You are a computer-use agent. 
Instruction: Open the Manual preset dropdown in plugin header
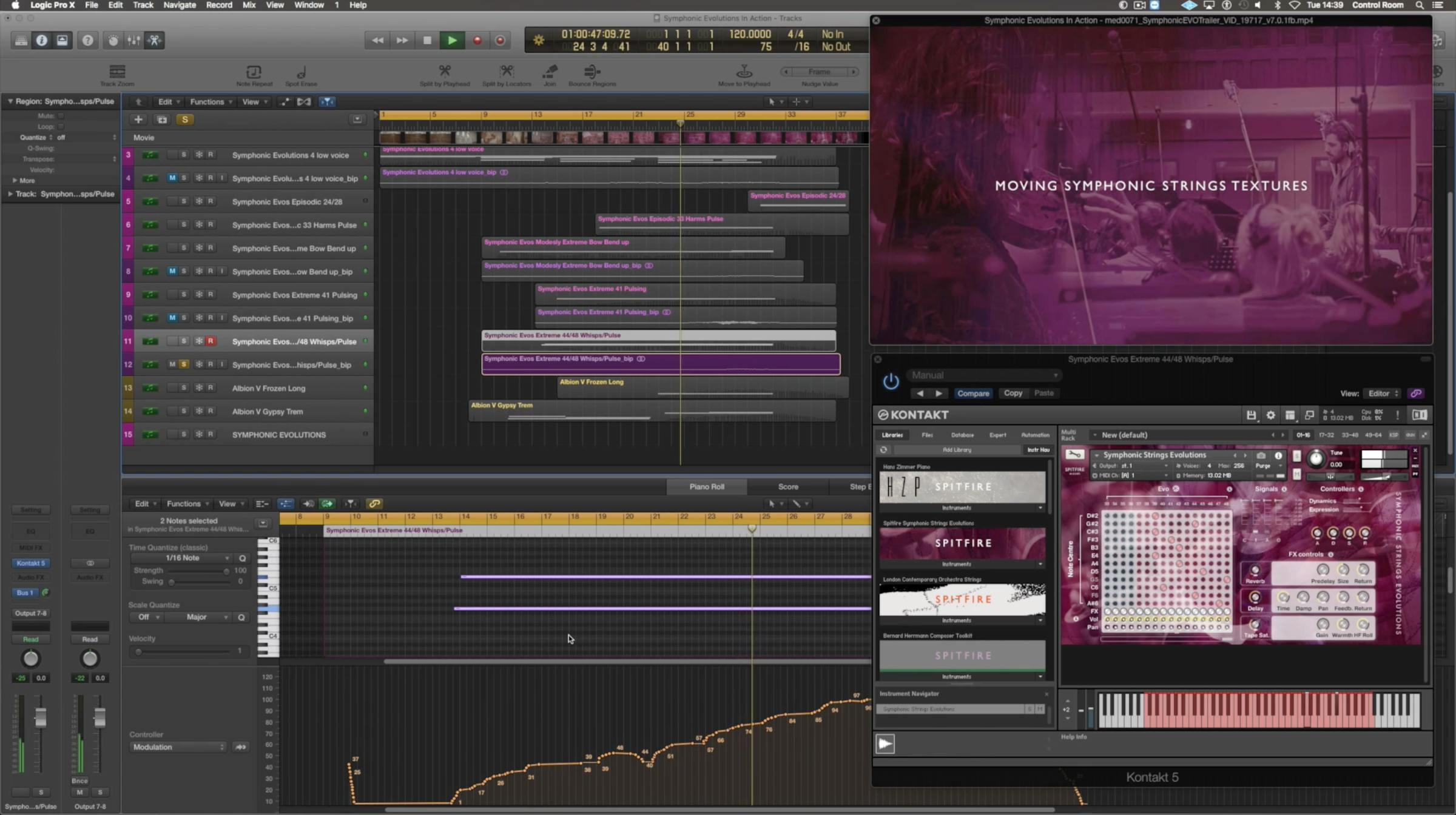[983, 375]
